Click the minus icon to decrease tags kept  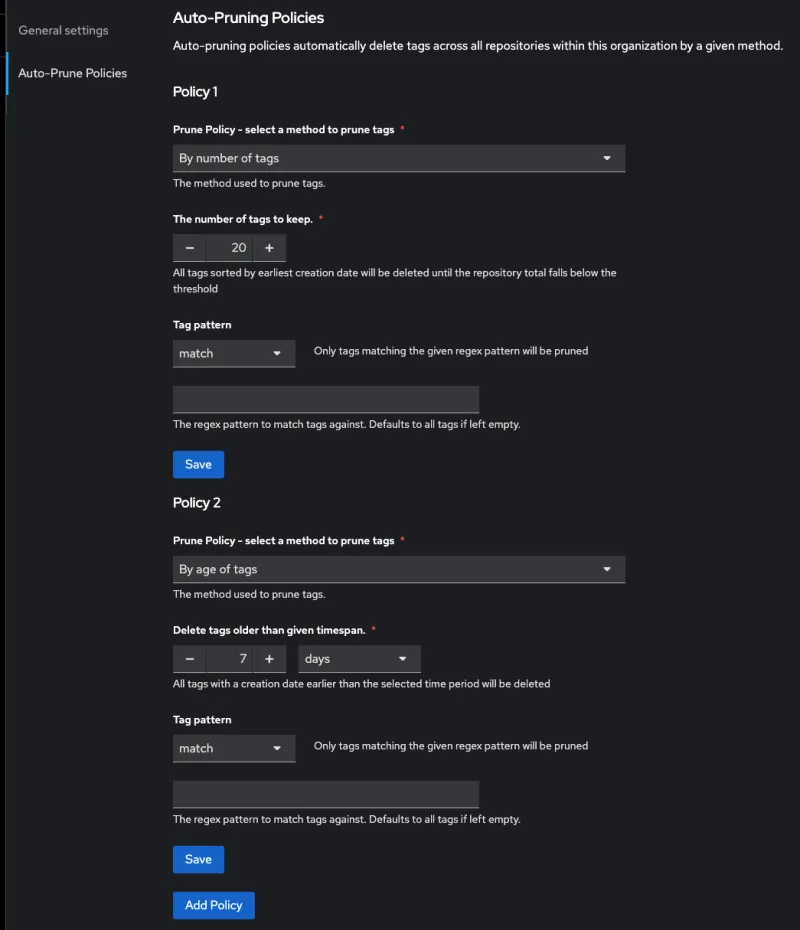click(189, 247)
